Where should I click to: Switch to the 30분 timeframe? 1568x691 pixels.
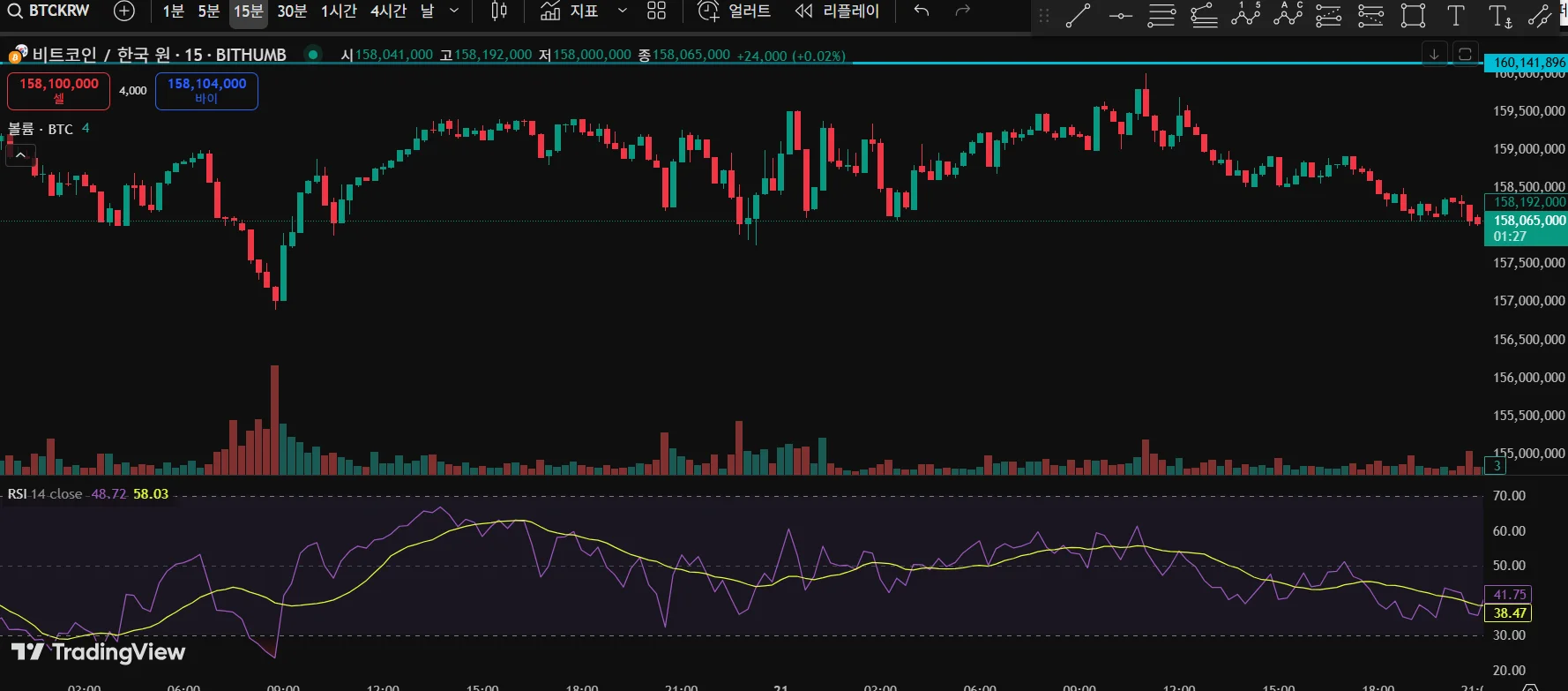[292, 11]
